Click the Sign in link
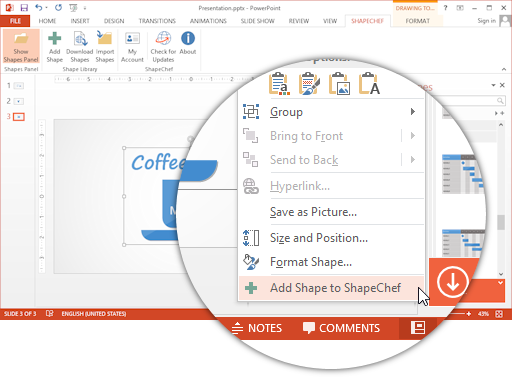The image size is (512, 377). tap(486, 21)
